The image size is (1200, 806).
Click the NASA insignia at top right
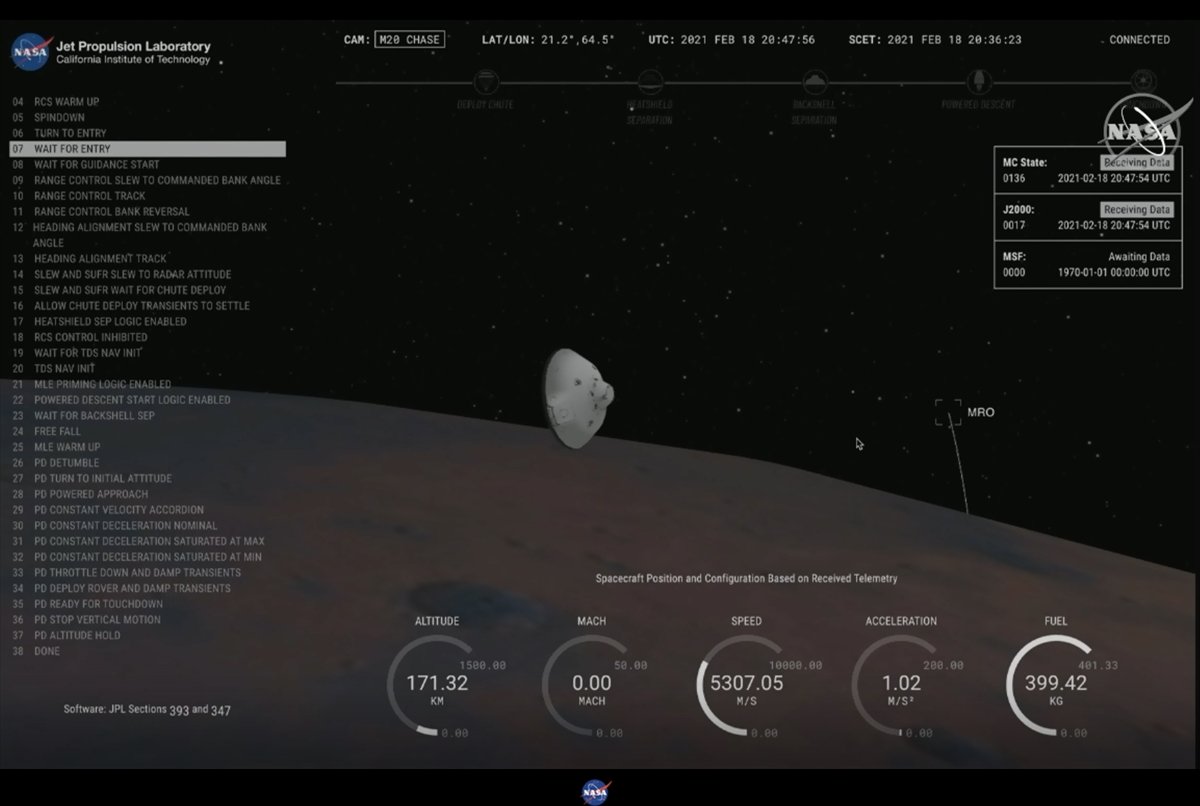pos(1142,128)
